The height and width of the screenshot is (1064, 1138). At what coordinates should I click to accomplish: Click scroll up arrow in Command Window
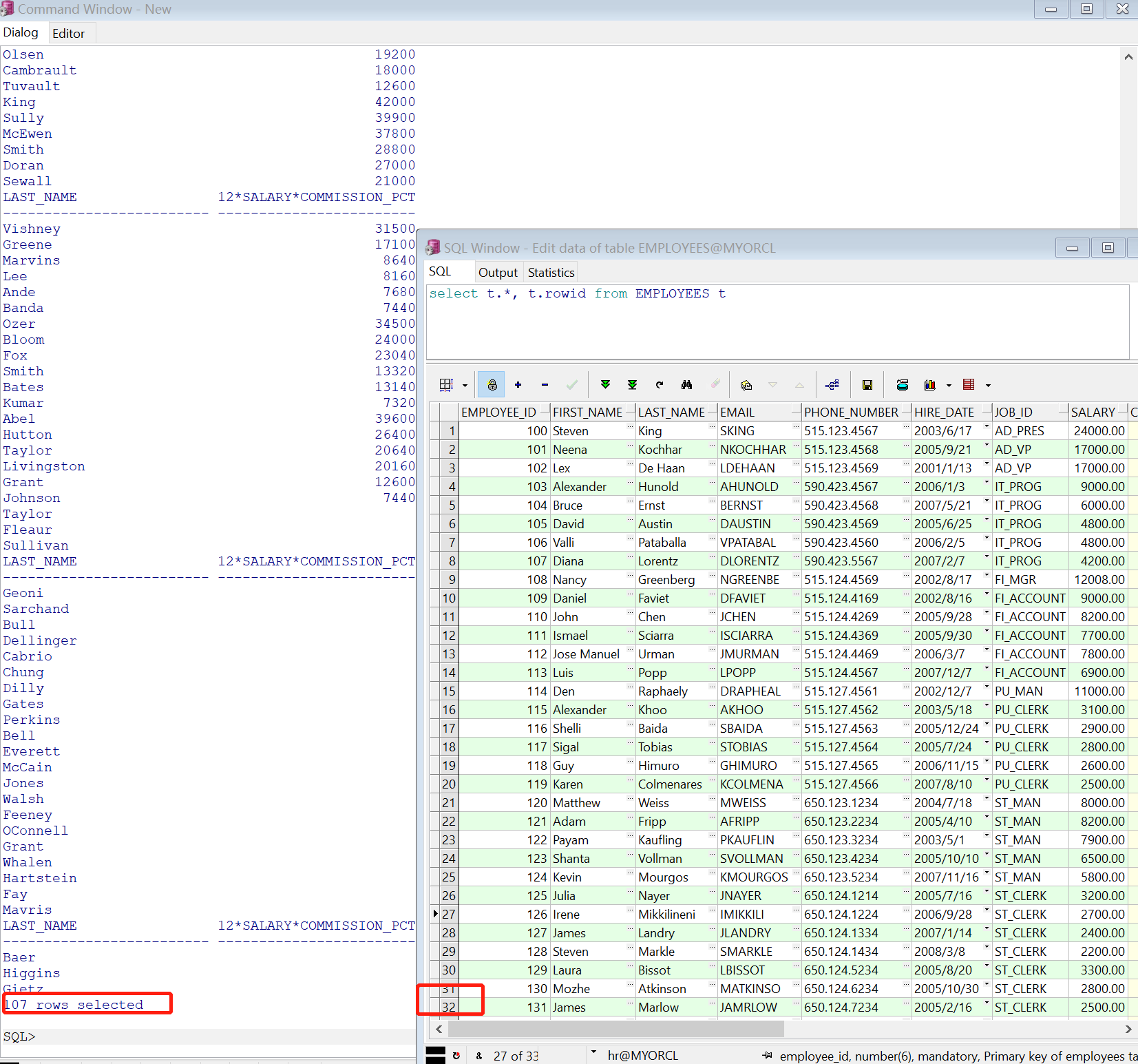pos(1128,56)
